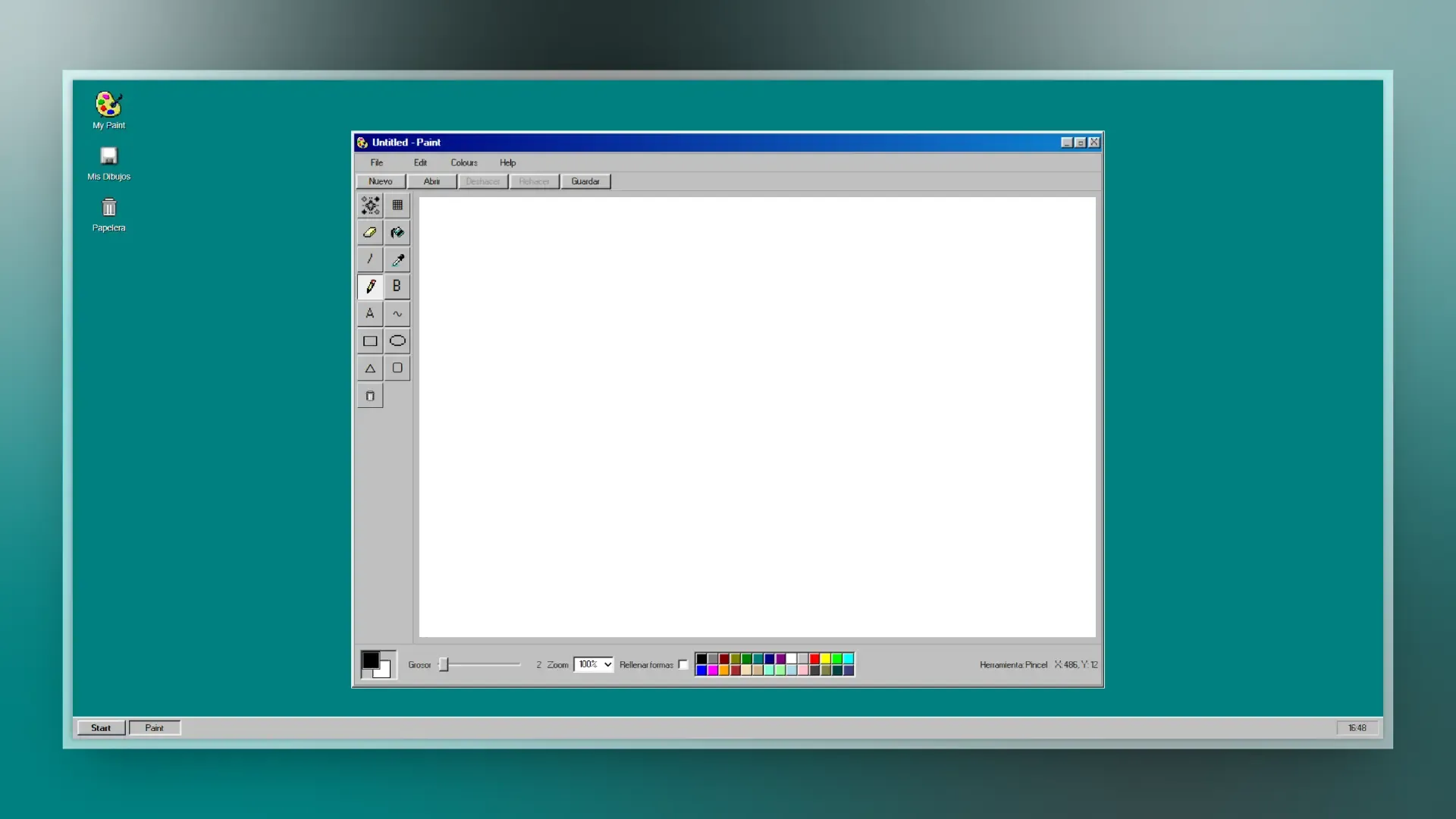Enable the Rellenar formas checkbox
Screen dimensions: 1456x819
click(x=682, y=664)
